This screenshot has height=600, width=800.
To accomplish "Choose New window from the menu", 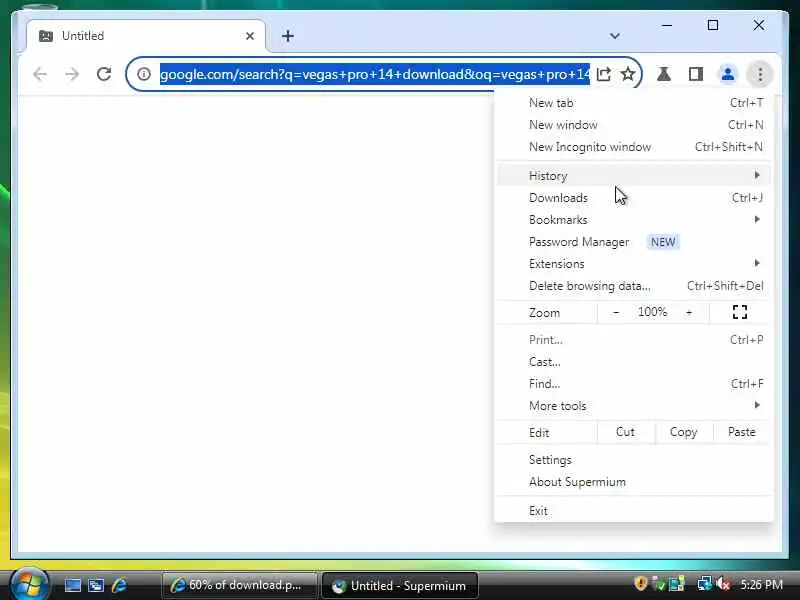I will pos(633,125).
